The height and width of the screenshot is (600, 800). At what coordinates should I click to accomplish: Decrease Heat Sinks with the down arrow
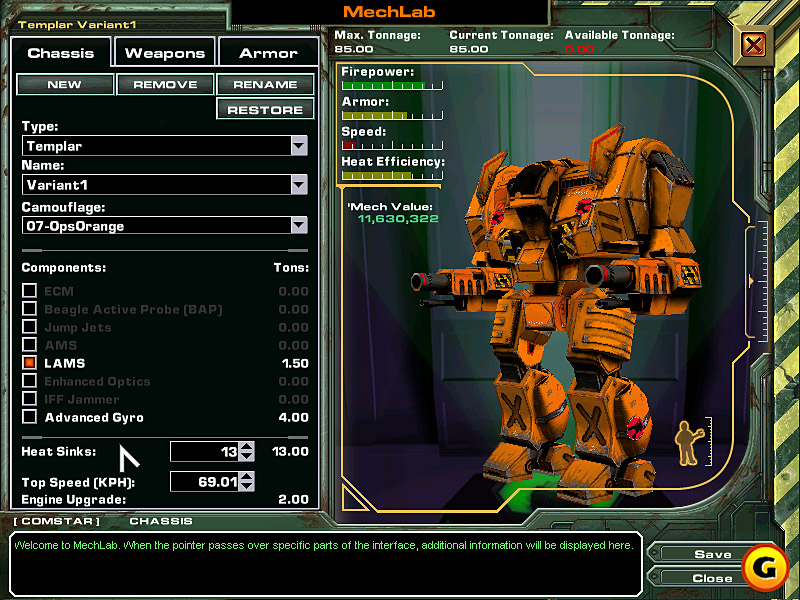pos(247,457)
